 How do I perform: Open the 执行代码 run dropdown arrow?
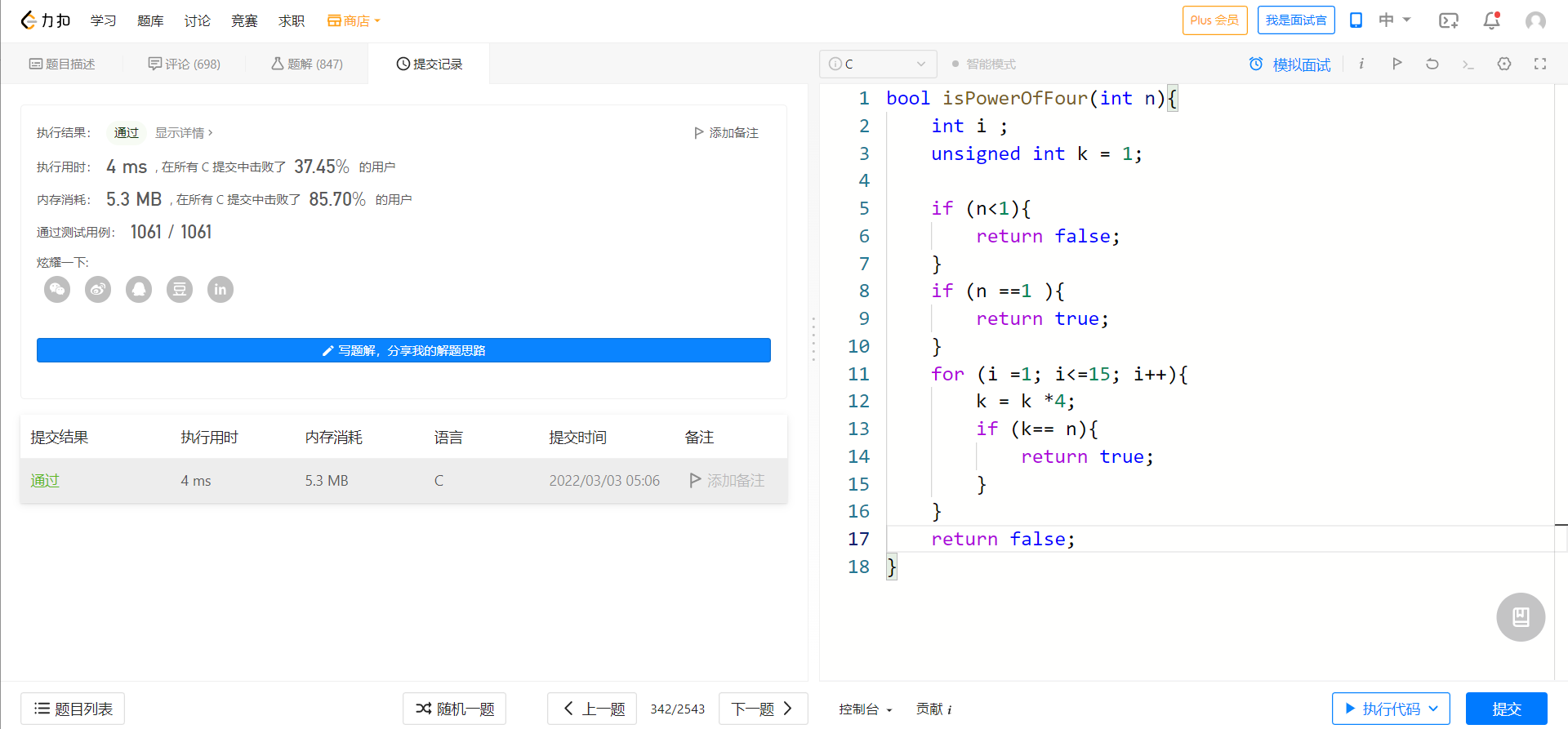[x=1434, y=709]
